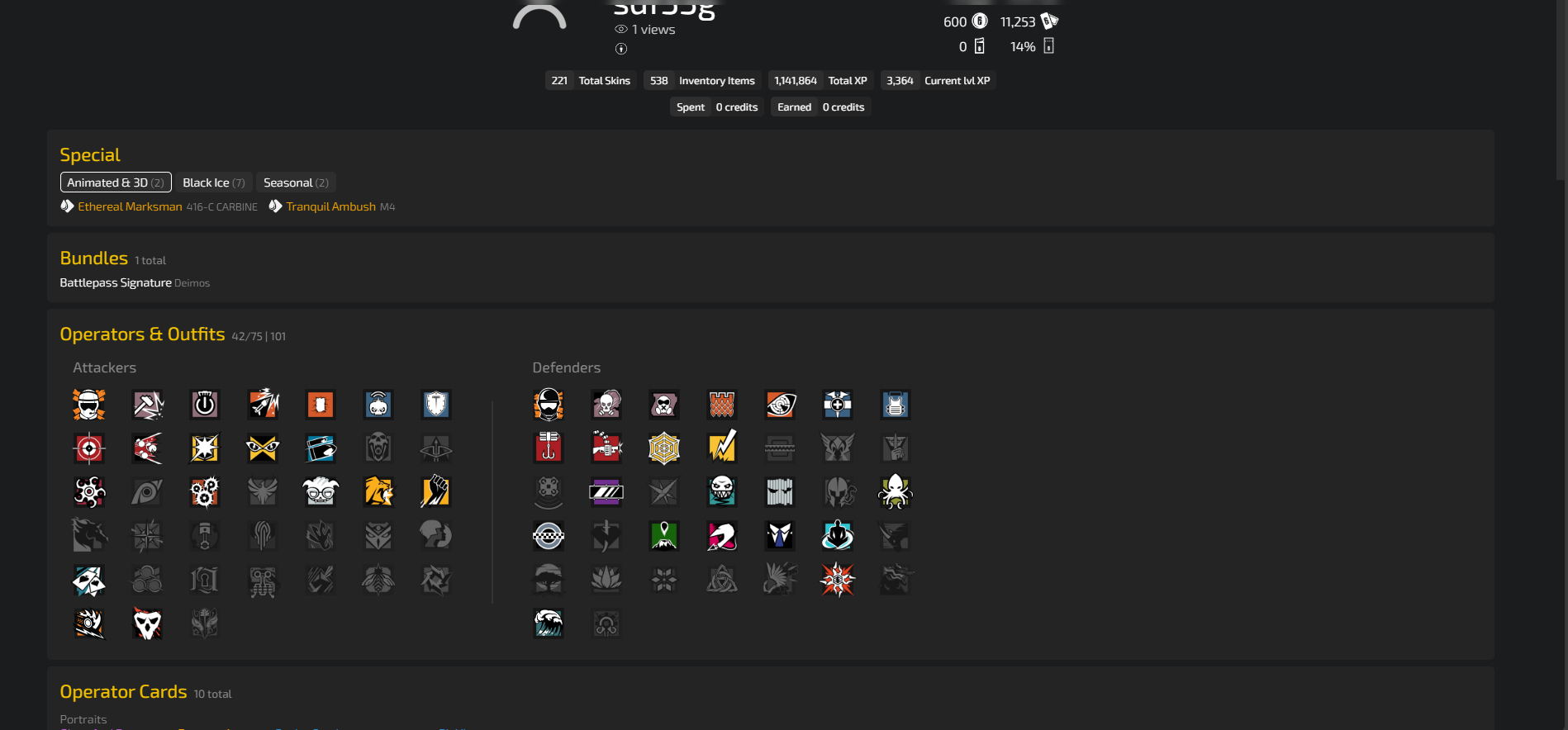This screenshot has height=730, width=1568.
Task: Select the greyed-out Aruni lotus icon
Action: pyautogui.click(x=606, y=581)
